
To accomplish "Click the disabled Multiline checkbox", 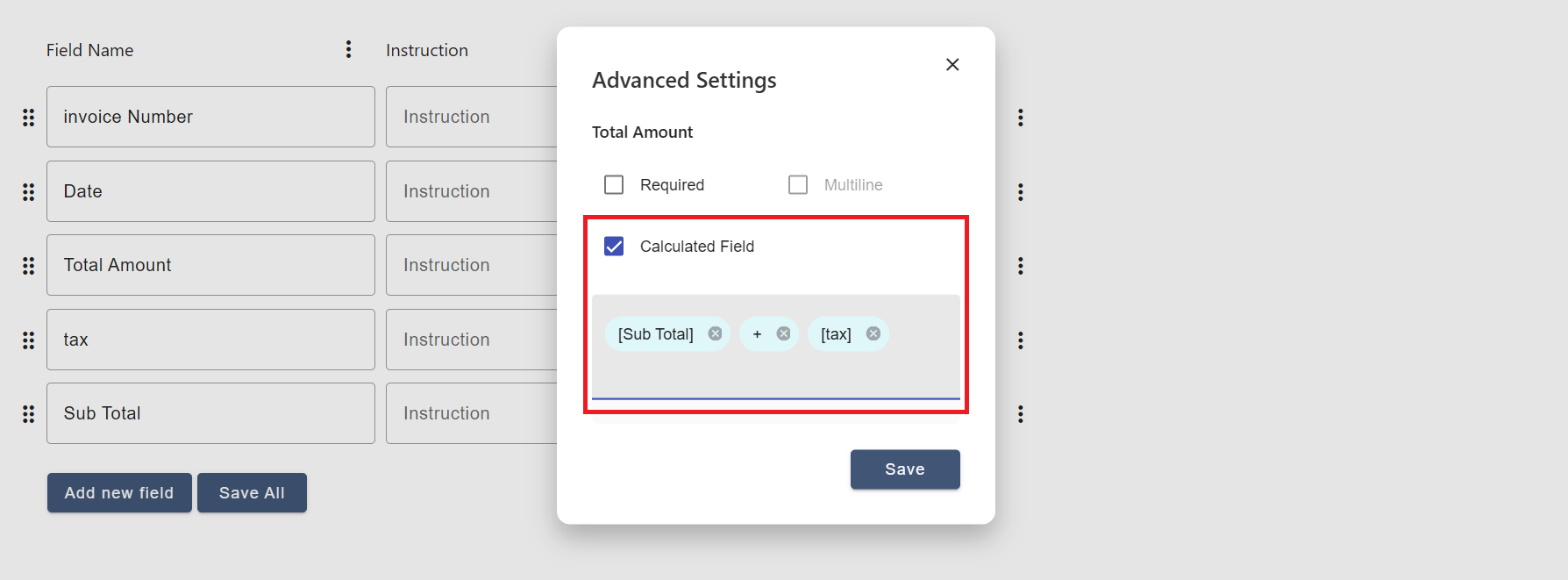I will tap(797, 184).
